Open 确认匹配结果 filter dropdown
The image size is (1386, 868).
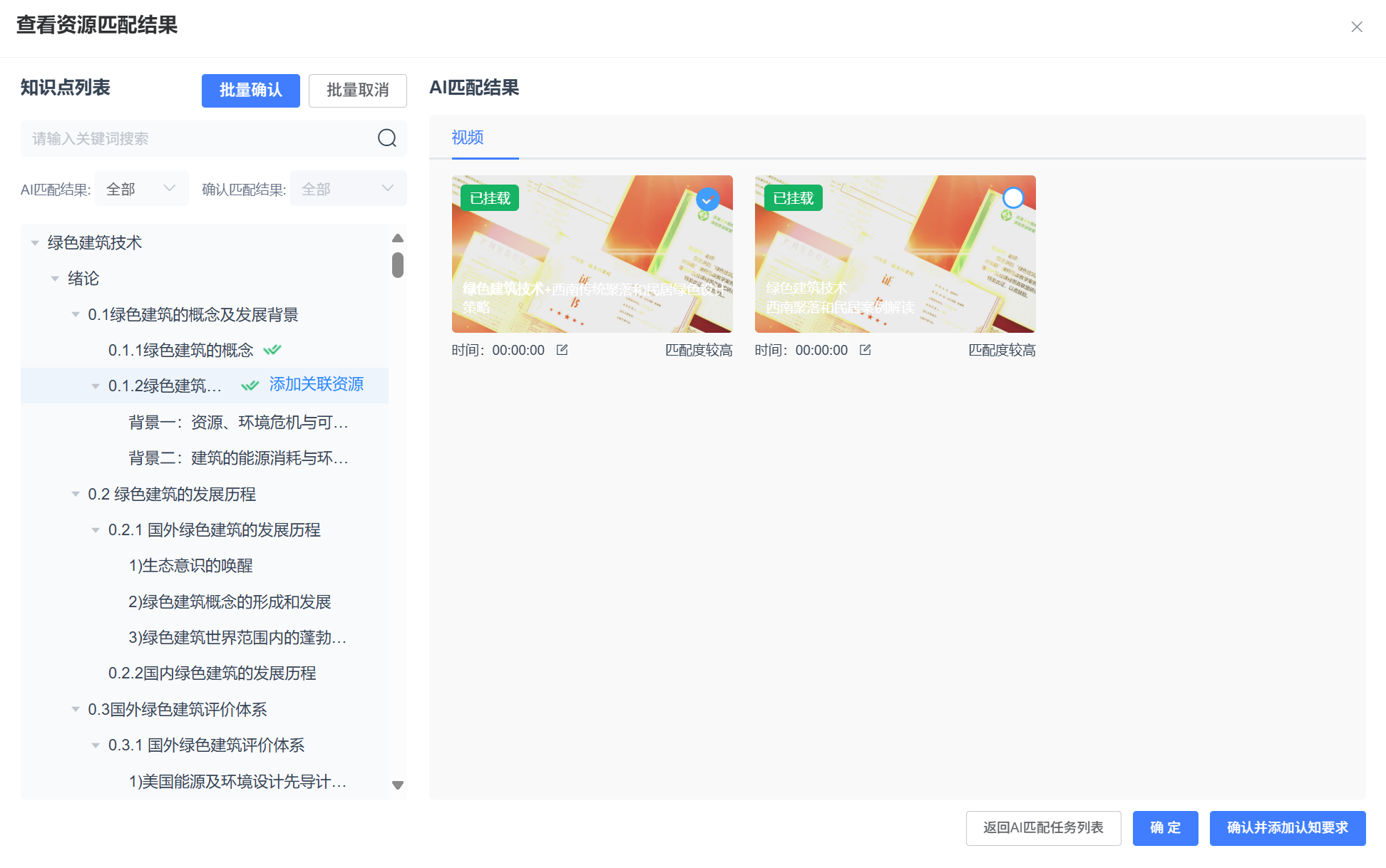348,189
